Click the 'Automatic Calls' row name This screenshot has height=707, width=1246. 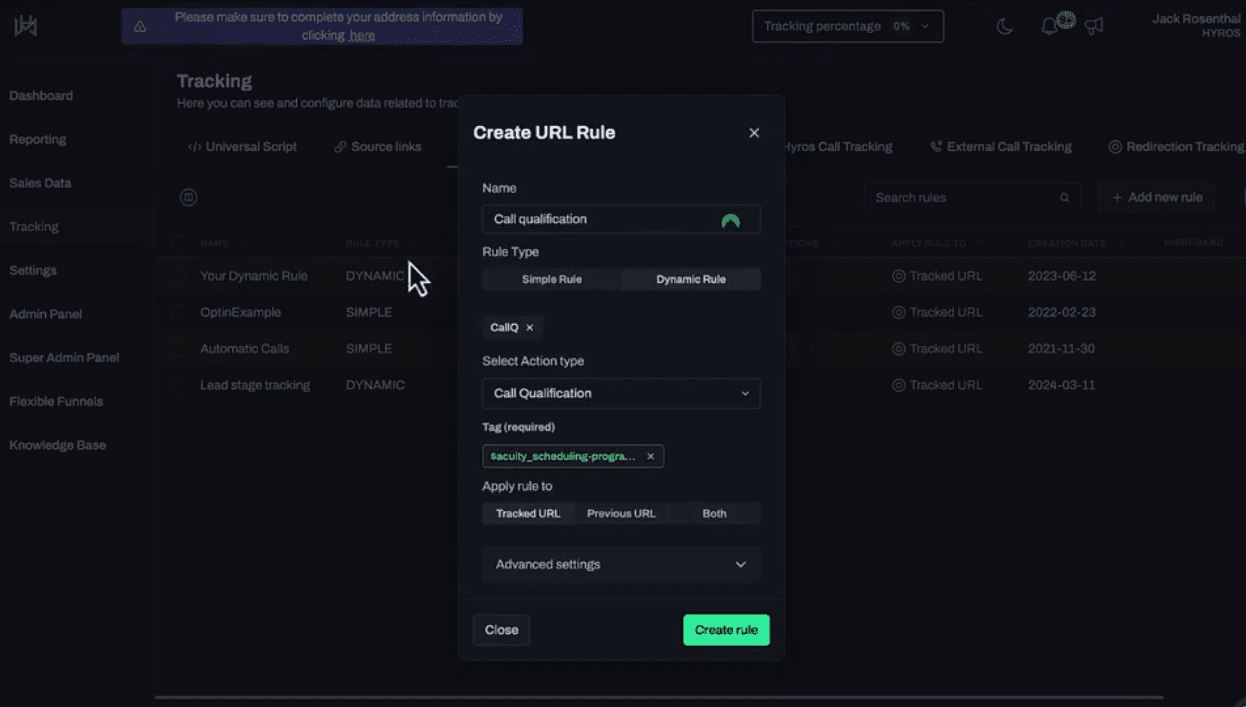pyautogui.click(x=244, y=349)
